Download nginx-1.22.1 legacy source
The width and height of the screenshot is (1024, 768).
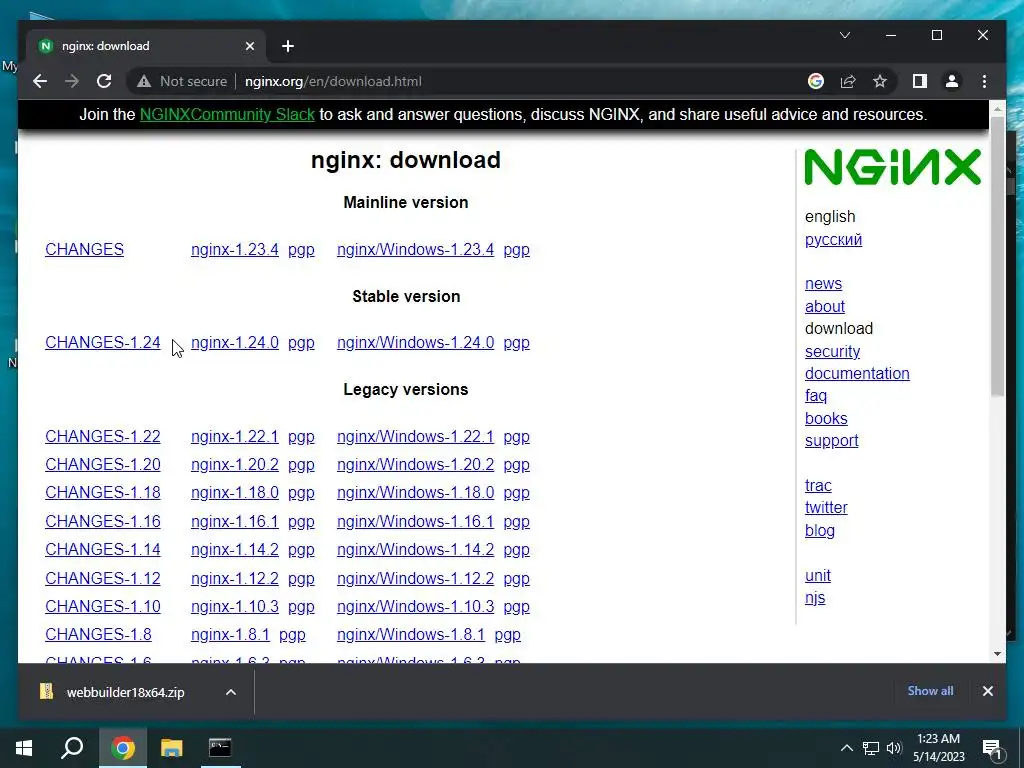(234, 436)
